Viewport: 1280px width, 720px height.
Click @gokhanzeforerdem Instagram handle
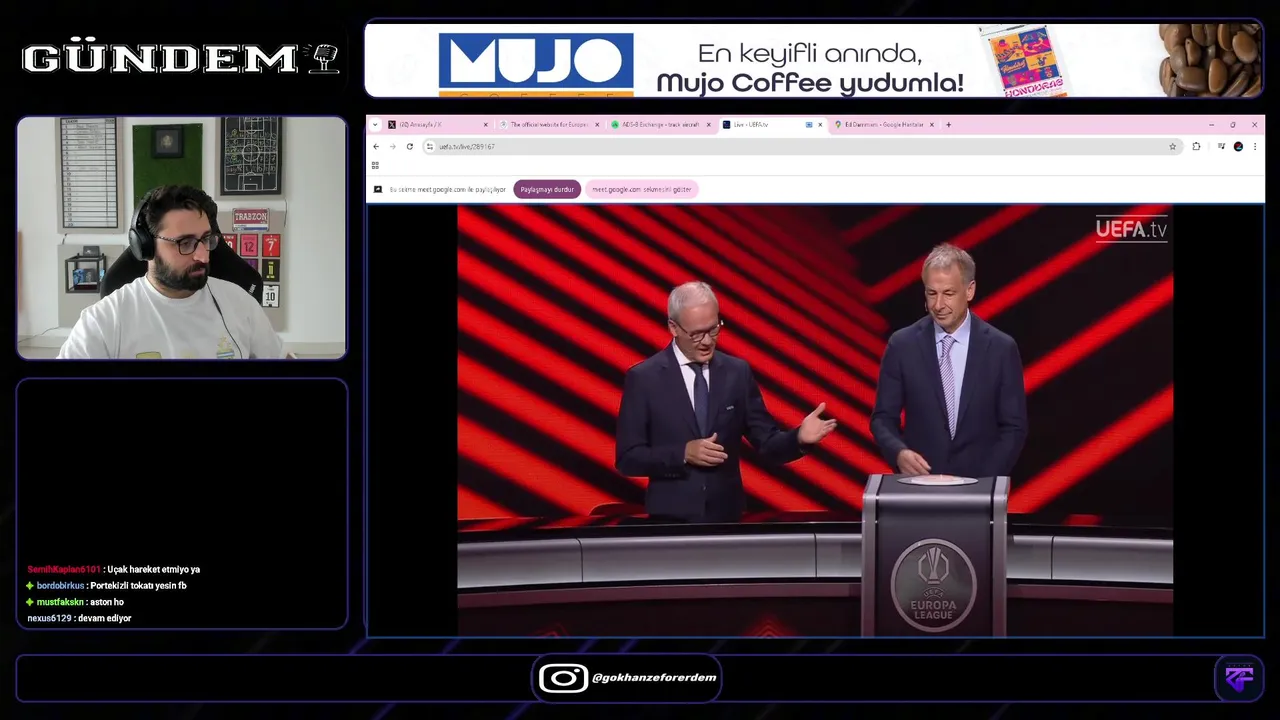click(x=654, y=678)
